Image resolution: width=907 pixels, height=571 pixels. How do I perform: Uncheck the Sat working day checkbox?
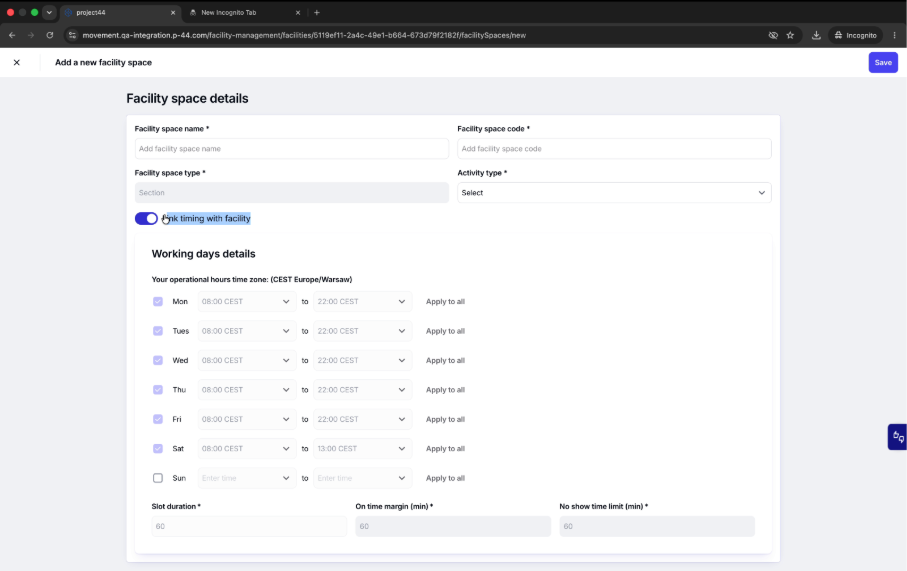[158, 448]
